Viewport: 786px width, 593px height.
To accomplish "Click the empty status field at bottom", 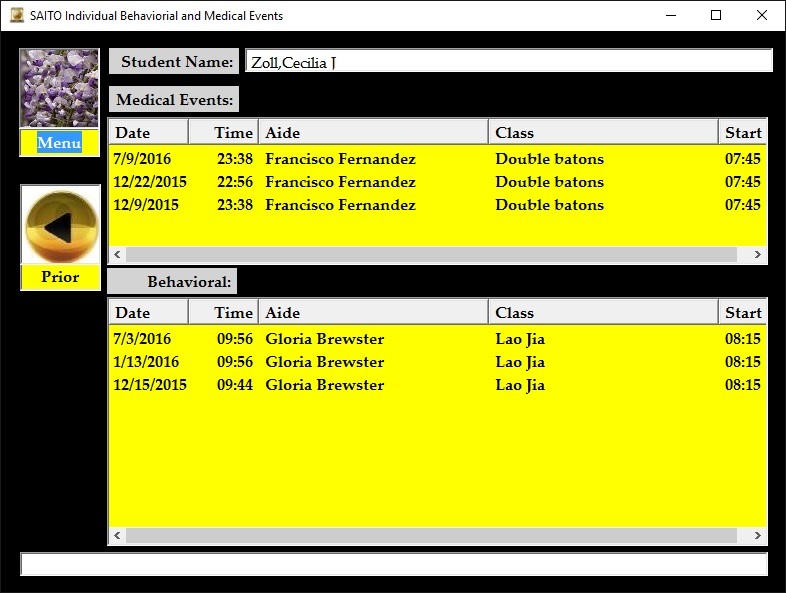I will point(393,564).
